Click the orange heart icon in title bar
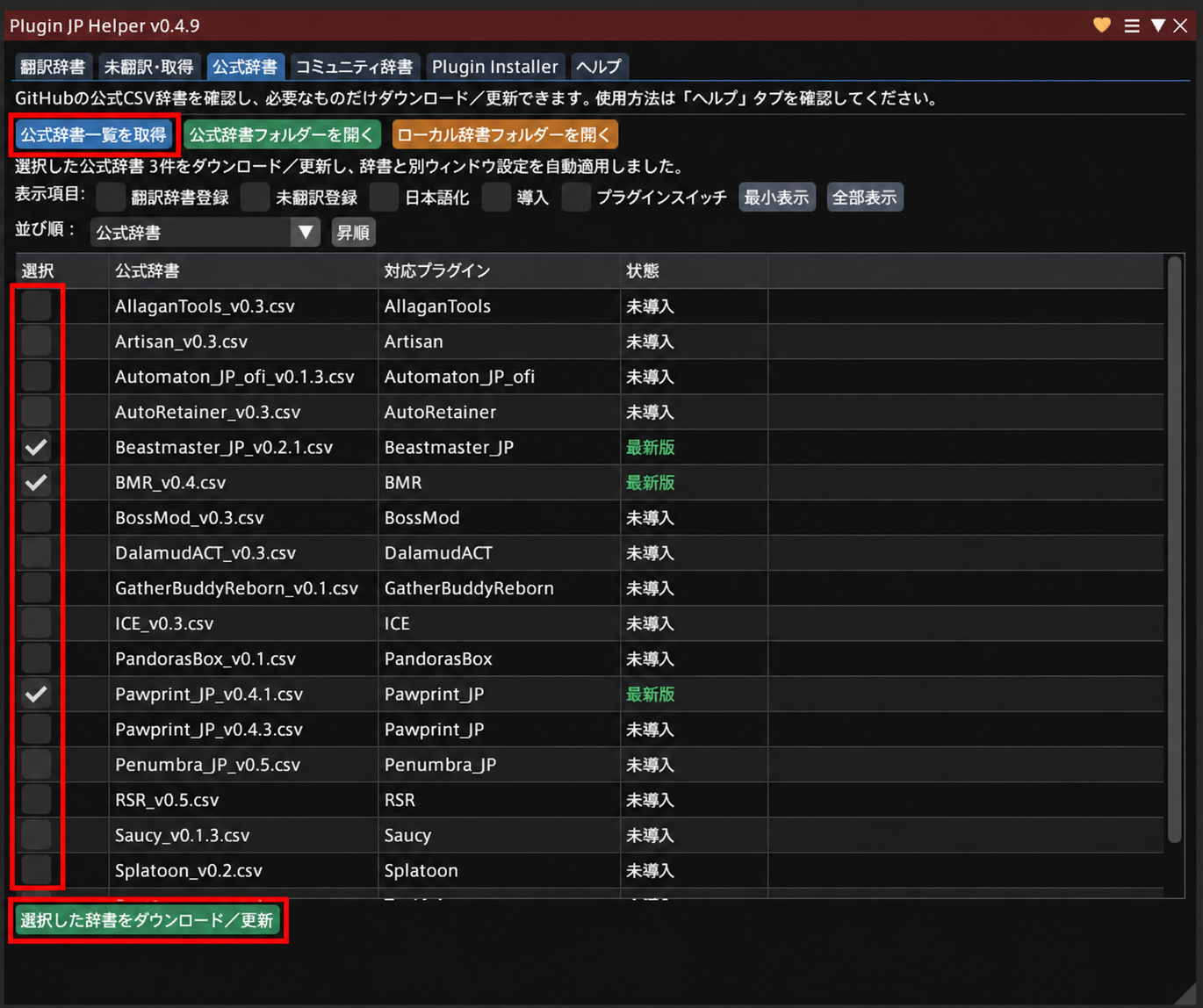1203x1008 pixels. (1102, 25)
